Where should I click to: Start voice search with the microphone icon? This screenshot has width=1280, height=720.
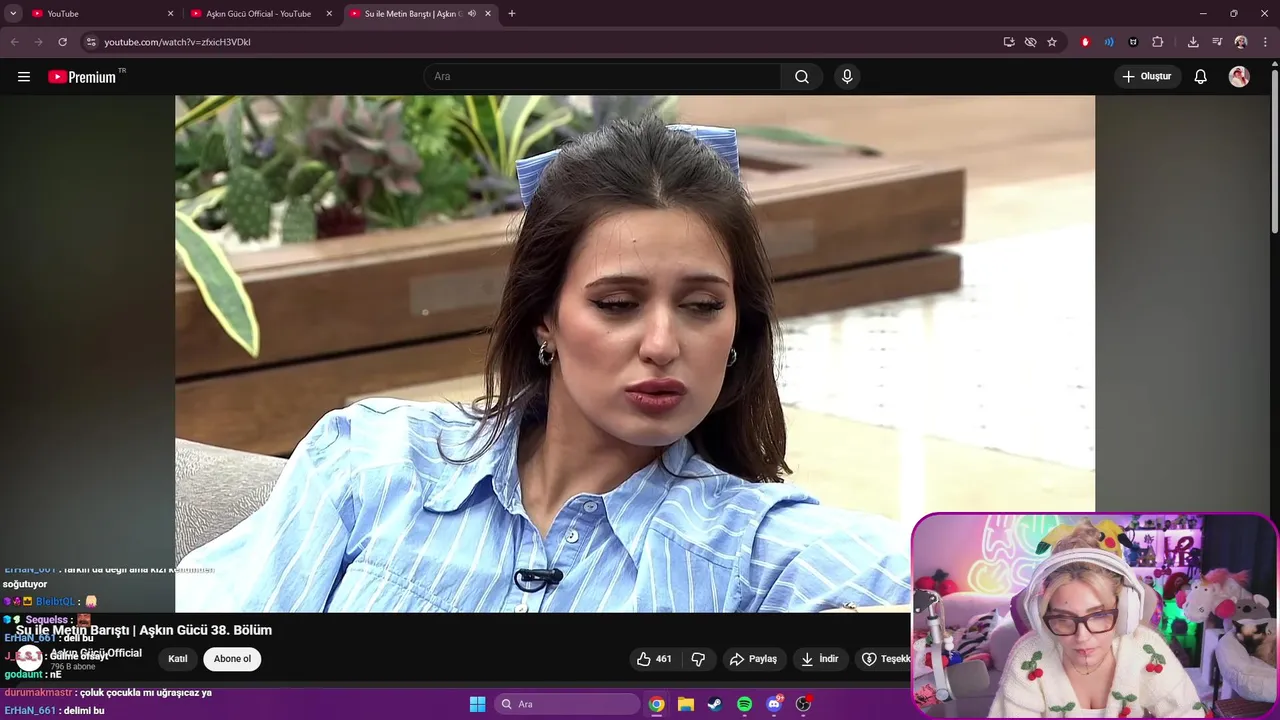click(847, 77)
